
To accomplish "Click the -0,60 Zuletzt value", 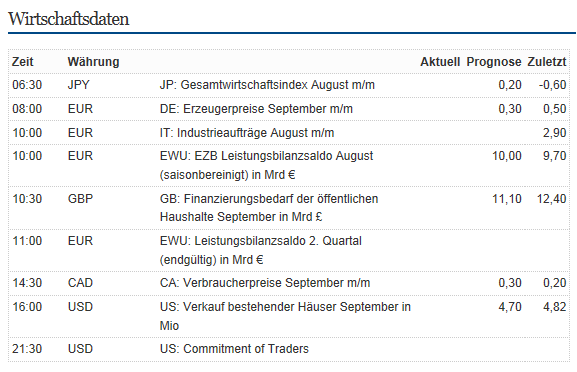I will click(552, 85).
